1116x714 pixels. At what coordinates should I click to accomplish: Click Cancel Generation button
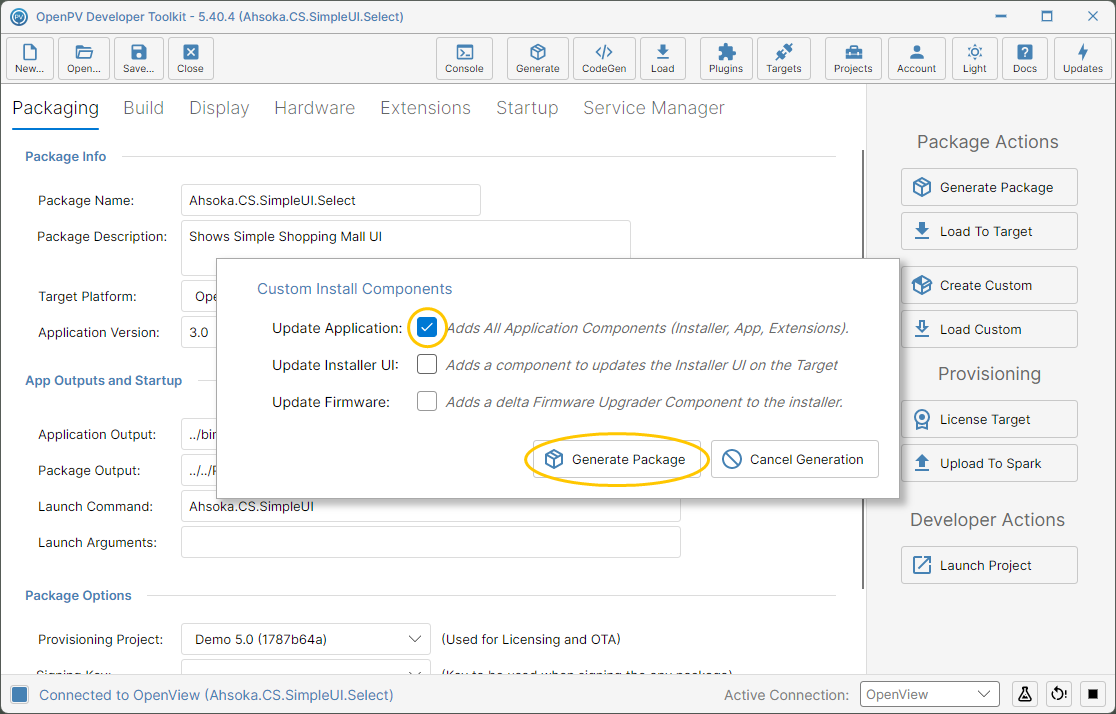(795, 459)
